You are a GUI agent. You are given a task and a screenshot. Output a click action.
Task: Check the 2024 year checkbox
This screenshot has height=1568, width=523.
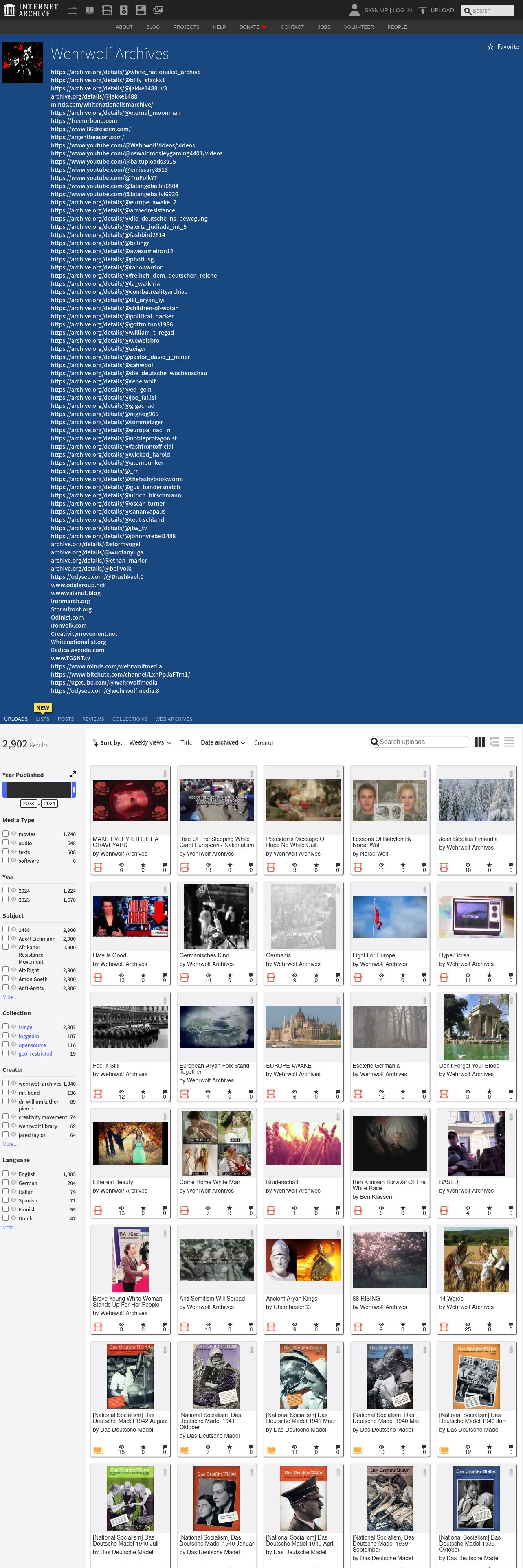[x=5, y=890]
